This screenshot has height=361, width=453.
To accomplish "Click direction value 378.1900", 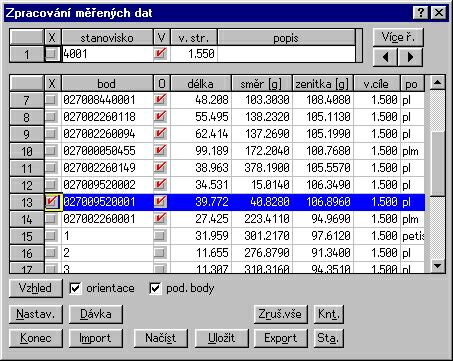I will coord(262,167).
